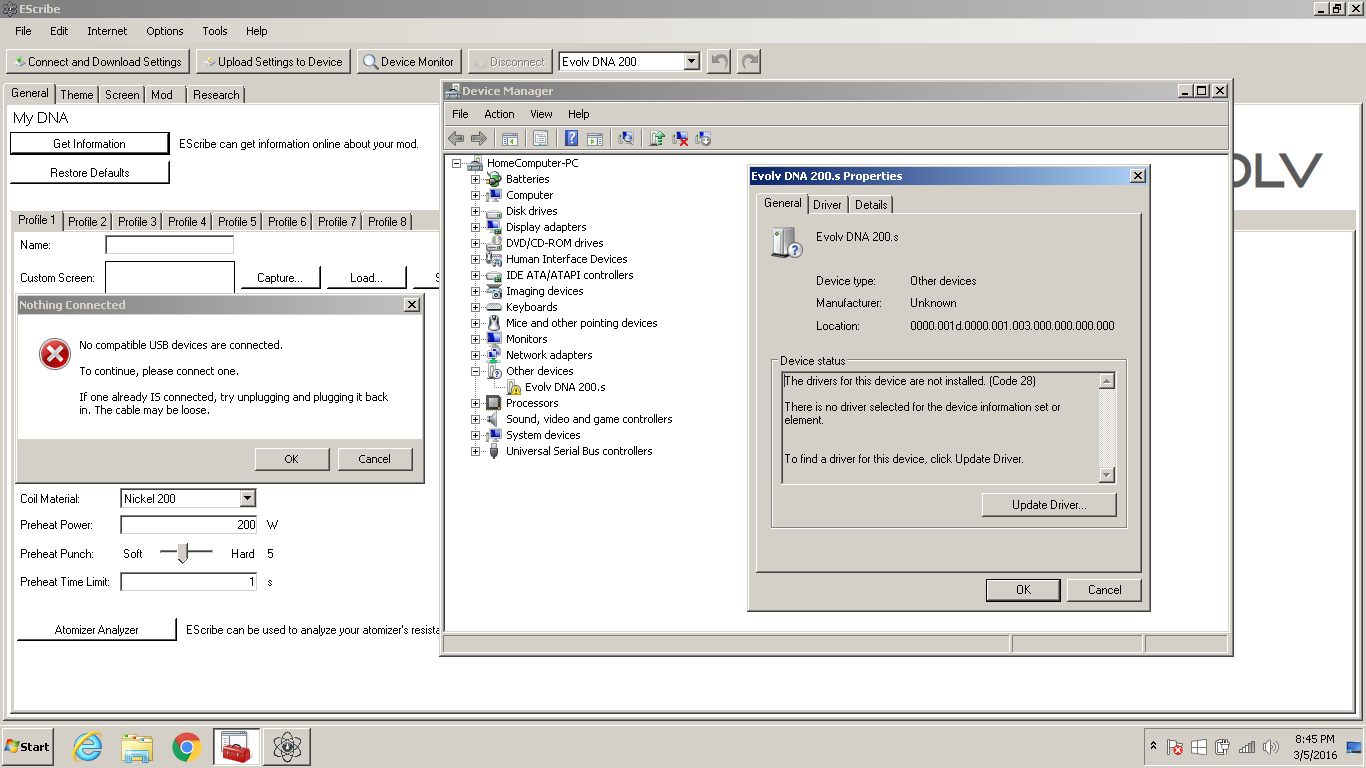Screen dimensions: 1366x768
Task: Click the Uninstall device toolbar icon
Action: pyautogui.click(x=680, y=139)
